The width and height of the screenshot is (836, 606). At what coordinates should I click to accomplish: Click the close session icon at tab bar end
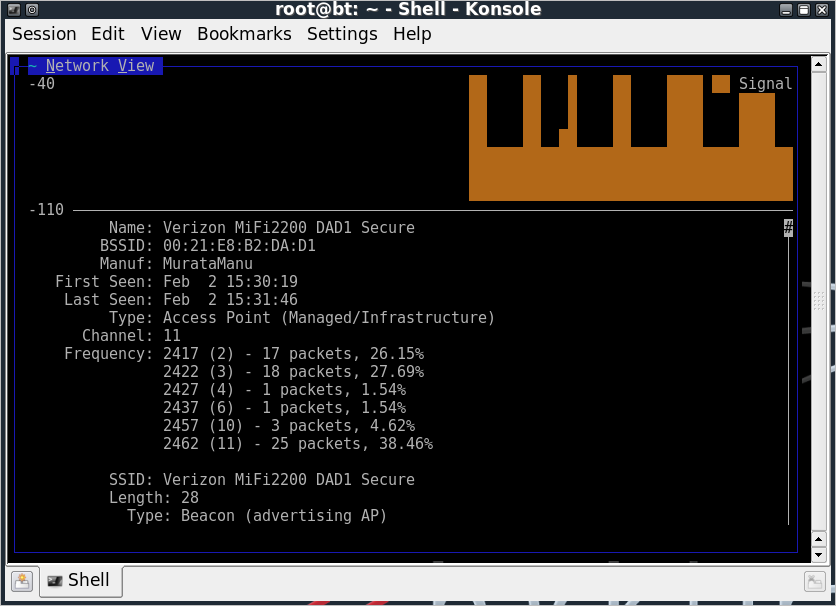pyautogui.click(x=814, y=581)
